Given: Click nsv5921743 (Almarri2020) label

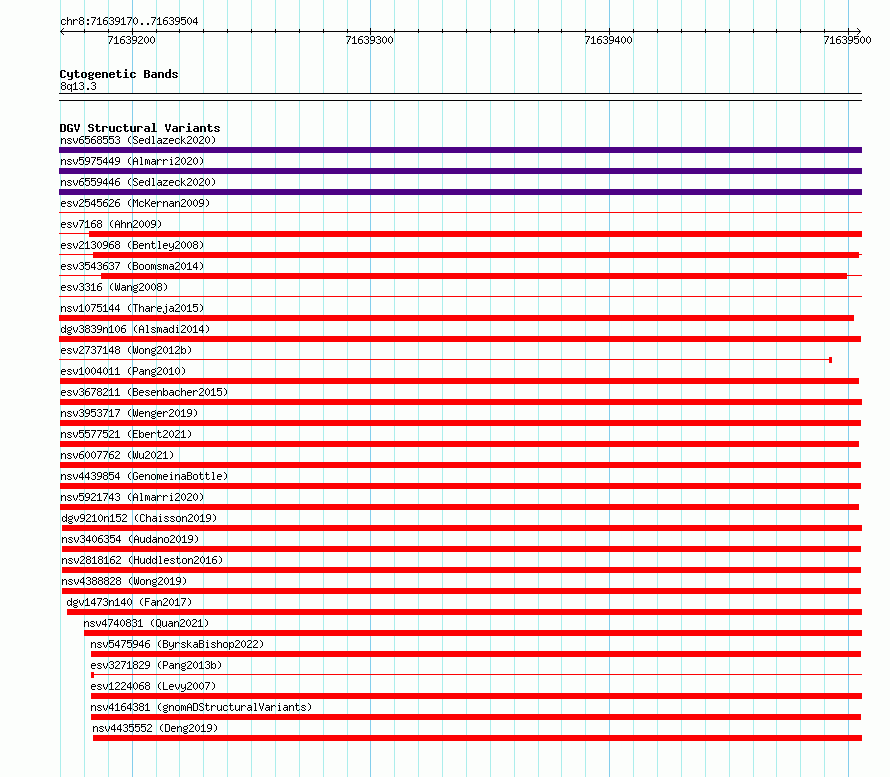Looking at the screenshot, I should coord(132,497).
